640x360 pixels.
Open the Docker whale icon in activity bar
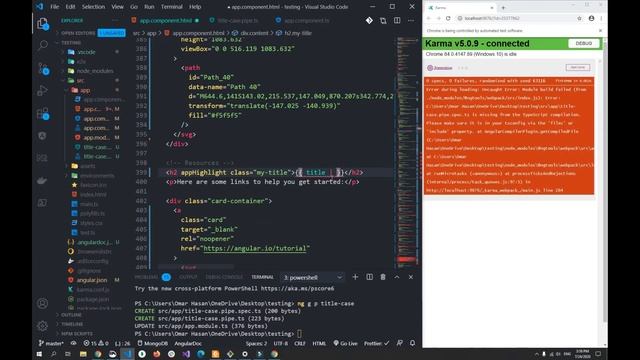tap(42, 180)
